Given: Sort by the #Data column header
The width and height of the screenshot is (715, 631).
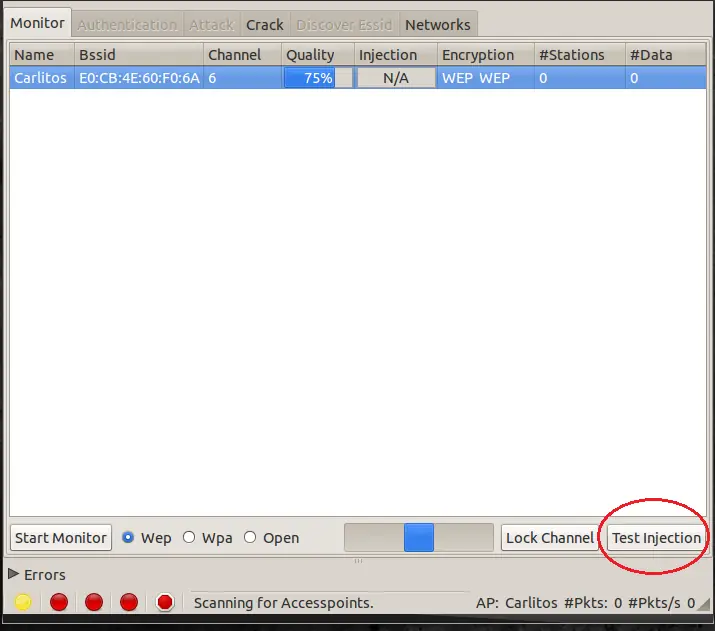Looking at the screenshot, I should coord(666,55).
